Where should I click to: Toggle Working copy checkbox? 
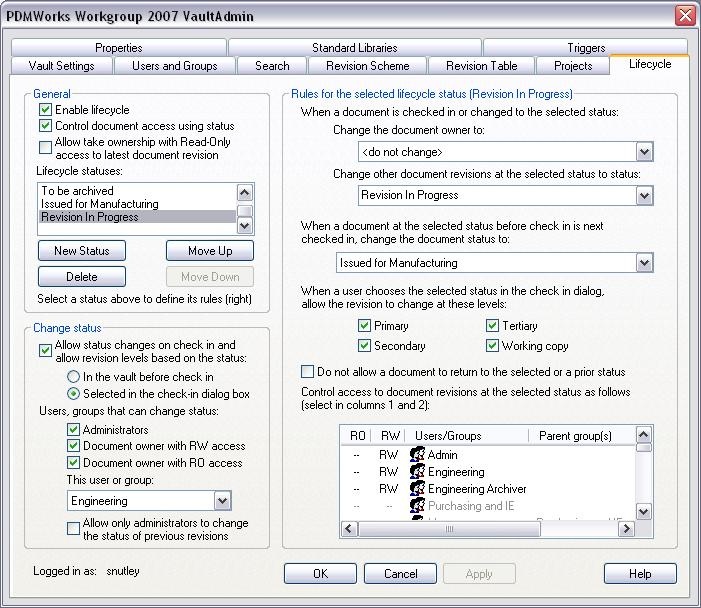point(492,346)
